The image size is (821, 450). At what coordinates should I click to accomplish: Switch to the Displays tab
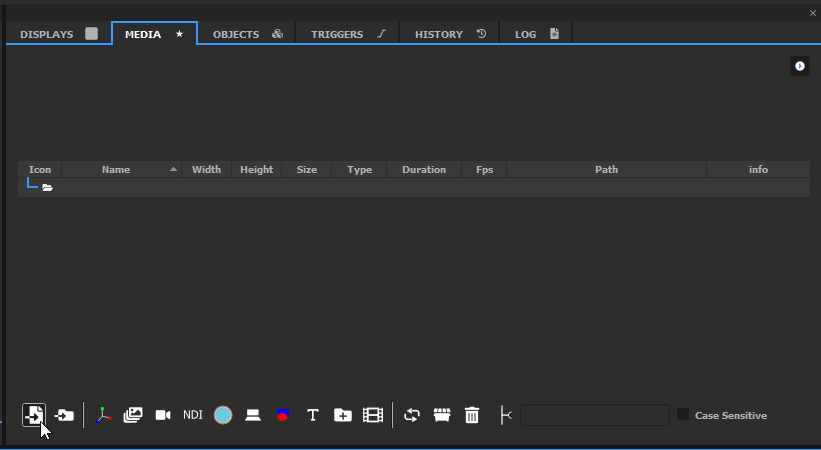point(58,34)
